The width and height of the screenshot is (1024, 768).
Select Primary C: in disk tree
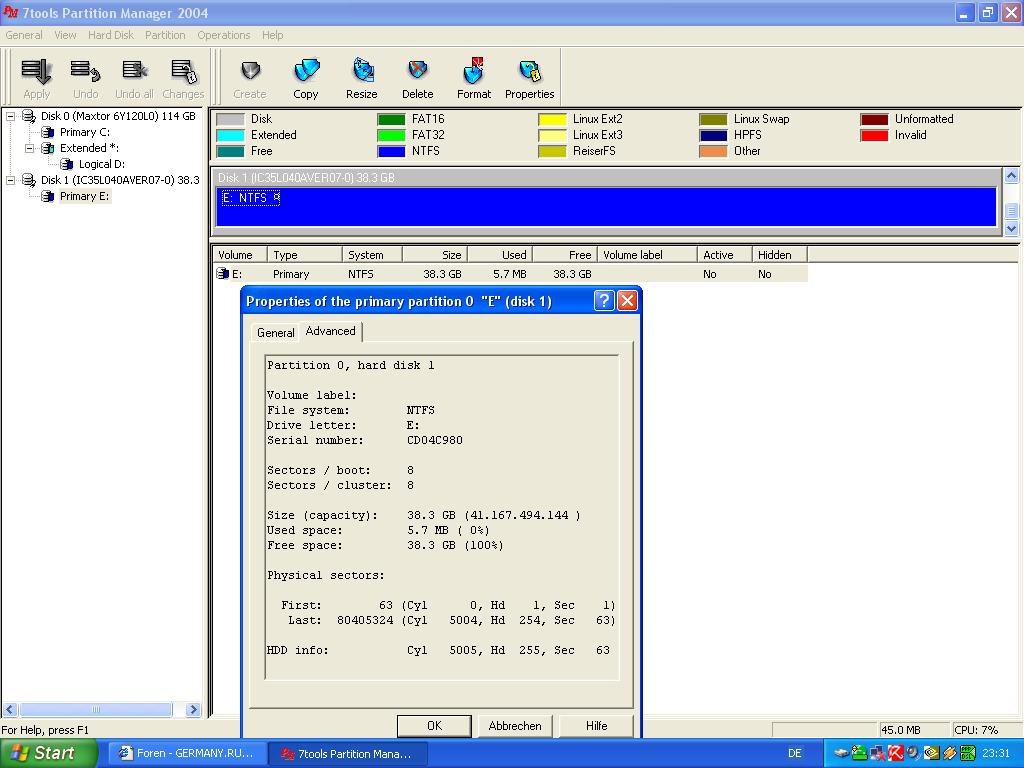(x=85, y=132)
